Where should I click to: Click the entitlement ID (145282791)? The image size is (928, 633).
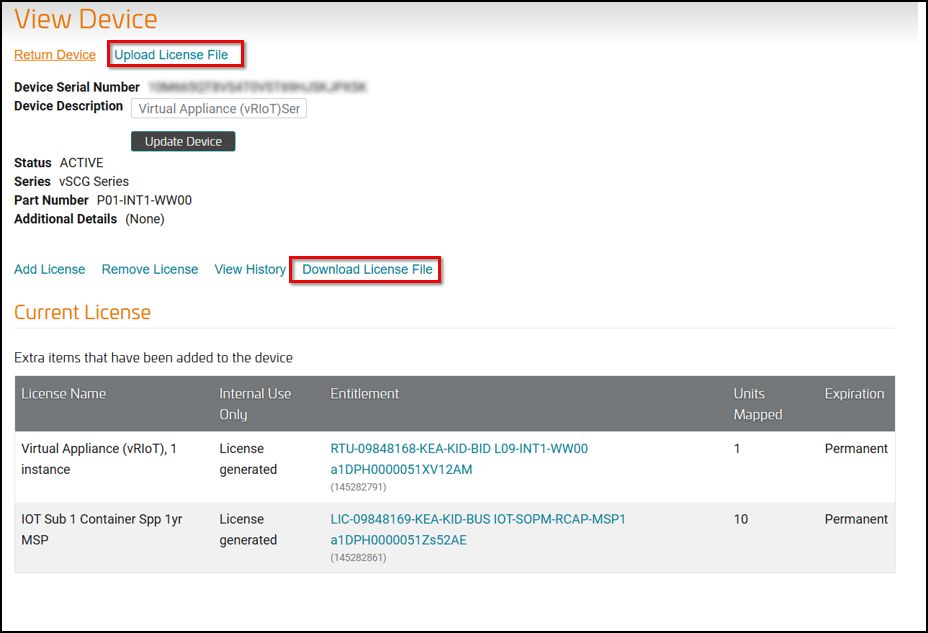(x=358, y=487)
